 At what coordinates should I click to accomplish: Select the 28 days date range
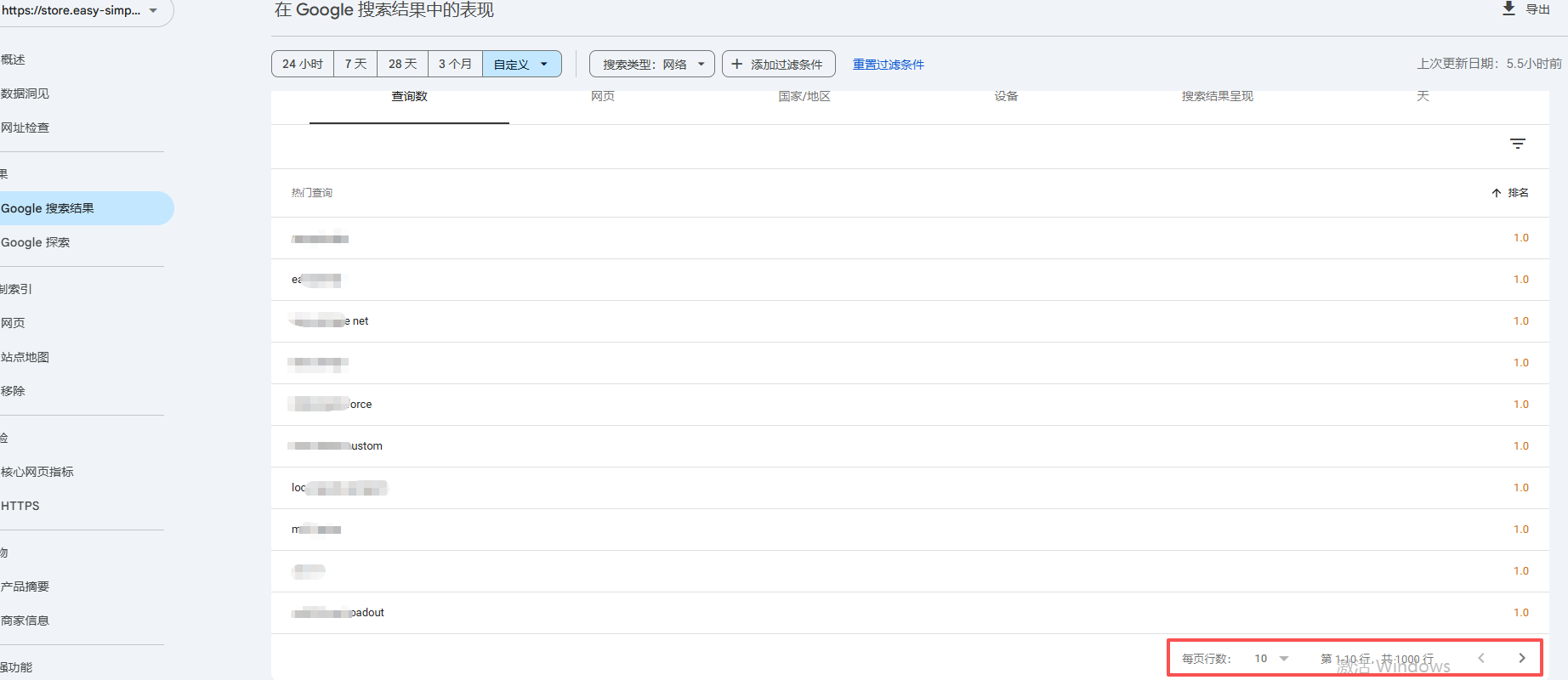click(x=402, y=64)
